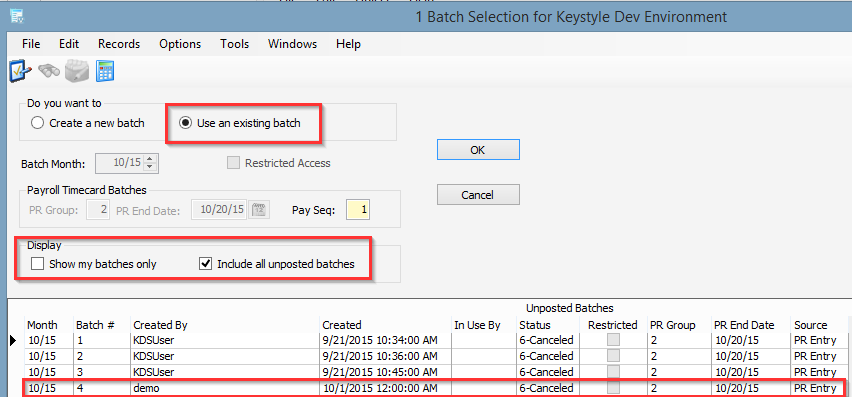Toggle Restricted checkbox in batch 4 row
This screenshot has height=397, width=852.
[x=613, y=388]
